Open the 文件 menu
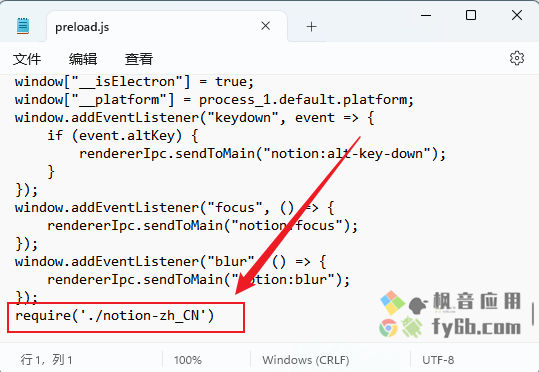The width and height of the screenshot is (539, 372). click(x=27, y=59)
